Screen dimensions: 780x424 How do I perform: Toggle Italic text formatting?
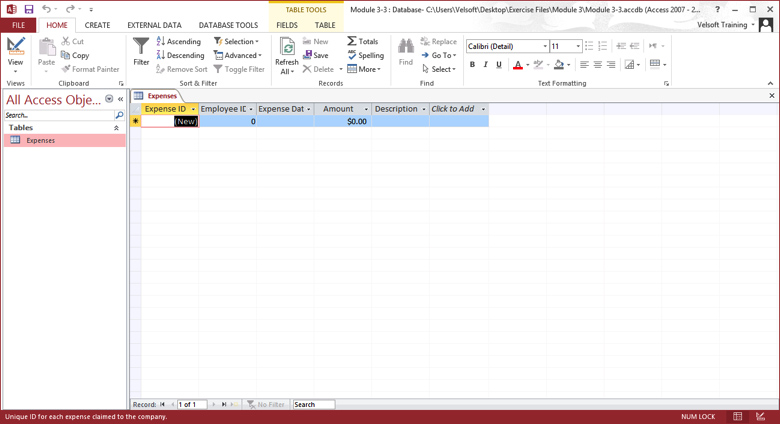click(486, 65)
